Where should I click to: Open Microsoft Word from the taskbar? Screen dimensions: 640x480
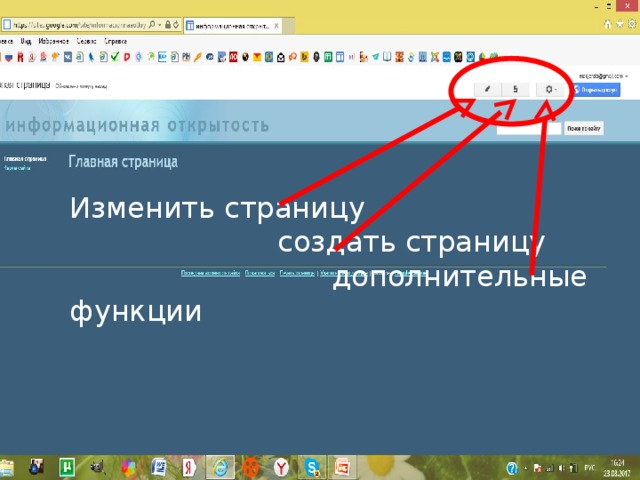pyautogui.click(x=158, y=467)
